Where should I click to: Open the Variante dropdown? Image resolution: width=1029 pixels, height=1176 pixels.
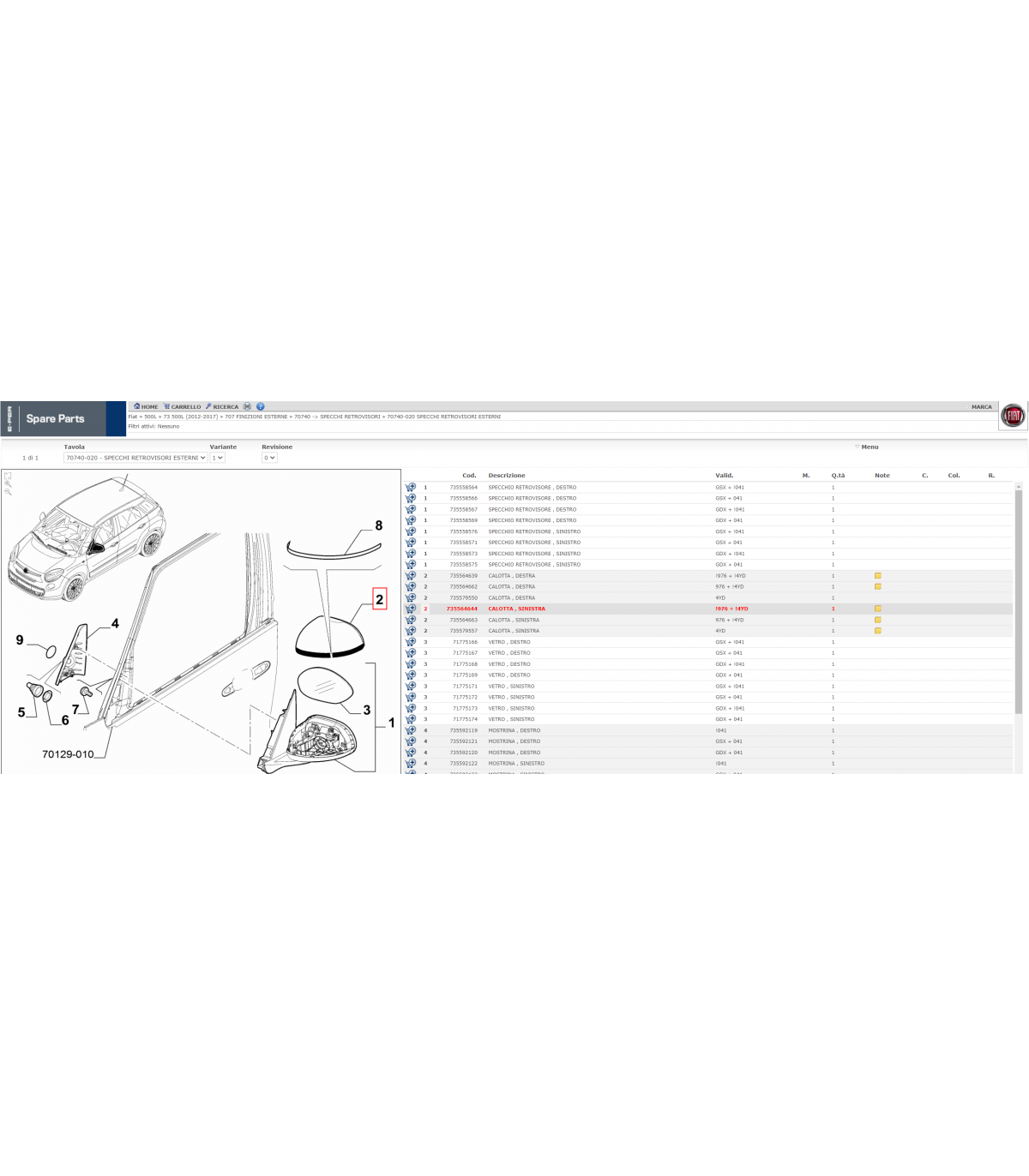[x=218, y=458]
